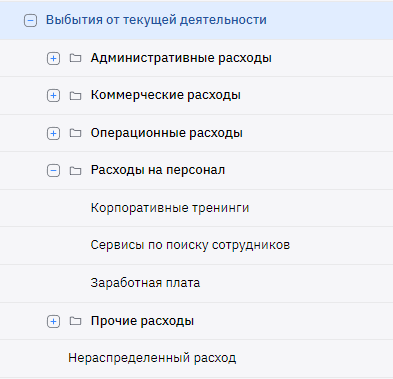Expand Операционные расходы with plus icon
393x379 pixels.
tap(53, 133)
